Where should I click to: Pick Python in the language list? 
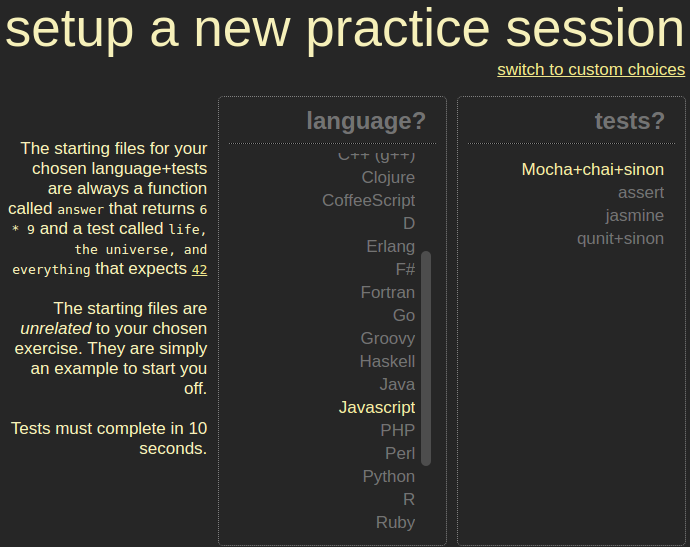(x=388, y=476)
